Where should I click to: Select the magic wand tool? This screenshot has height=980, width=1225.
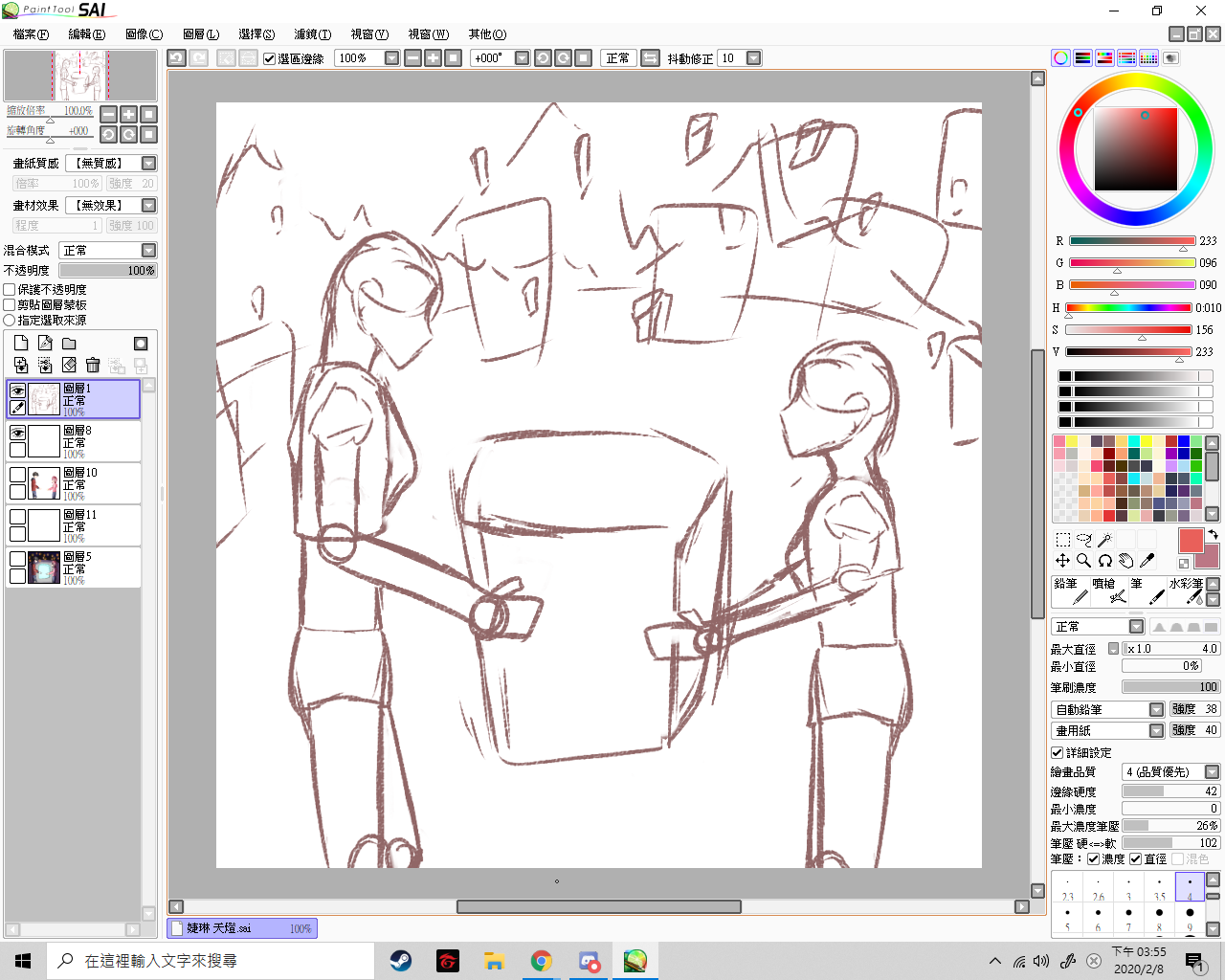click(x=1104, y=540)
